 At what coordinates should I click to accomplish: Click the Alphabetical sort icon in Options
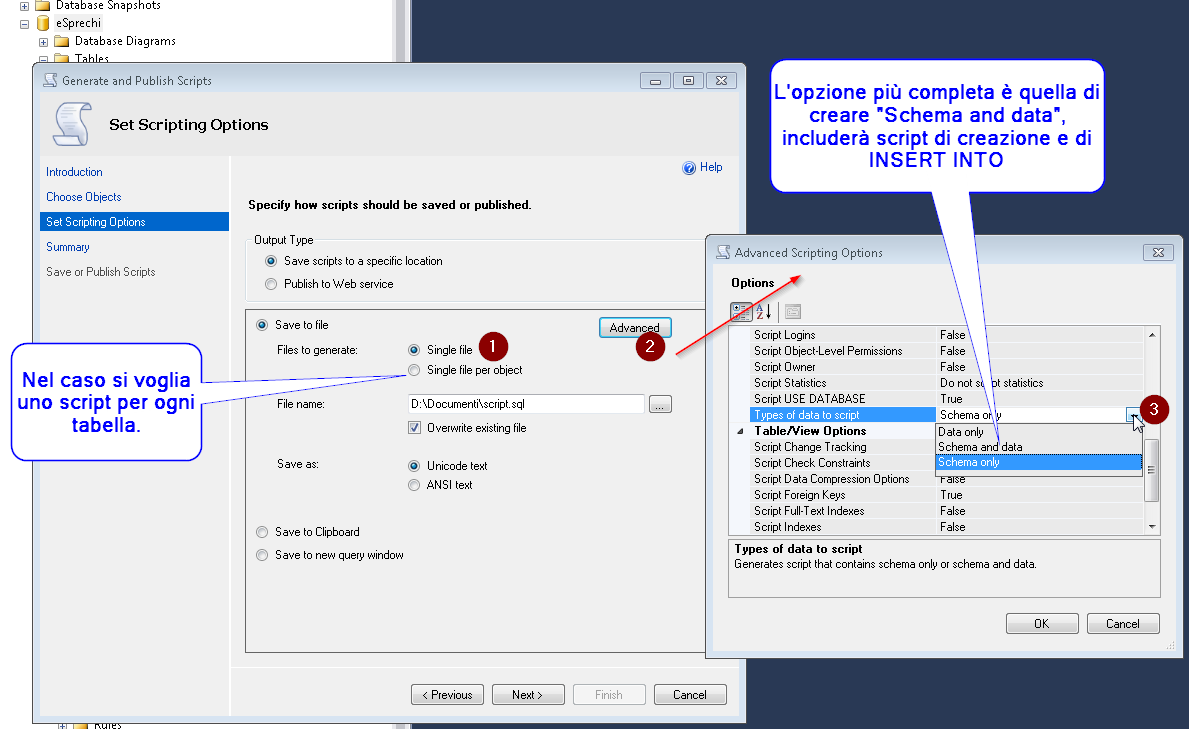(x=764, y=312)
